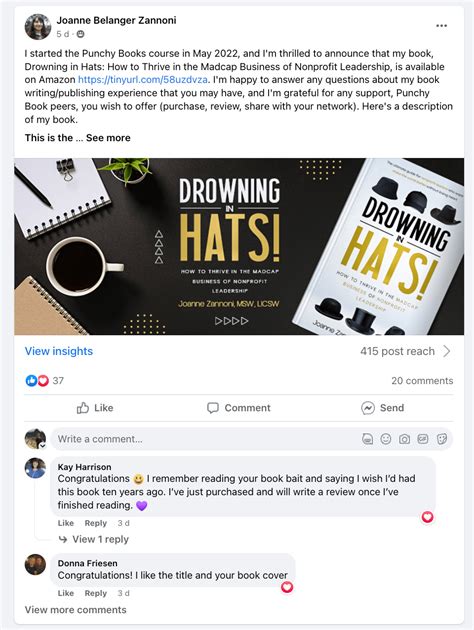
Task: Open the tinyurl Amazon link
Action: pos(143,80)
